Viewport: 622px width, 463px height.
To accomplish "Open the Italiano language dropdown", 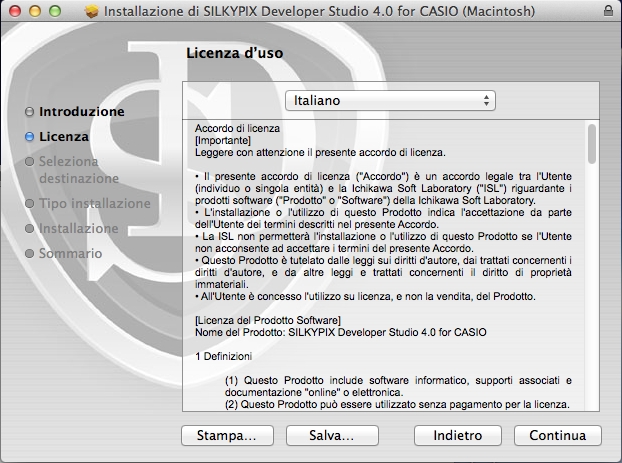I will 390,100.
